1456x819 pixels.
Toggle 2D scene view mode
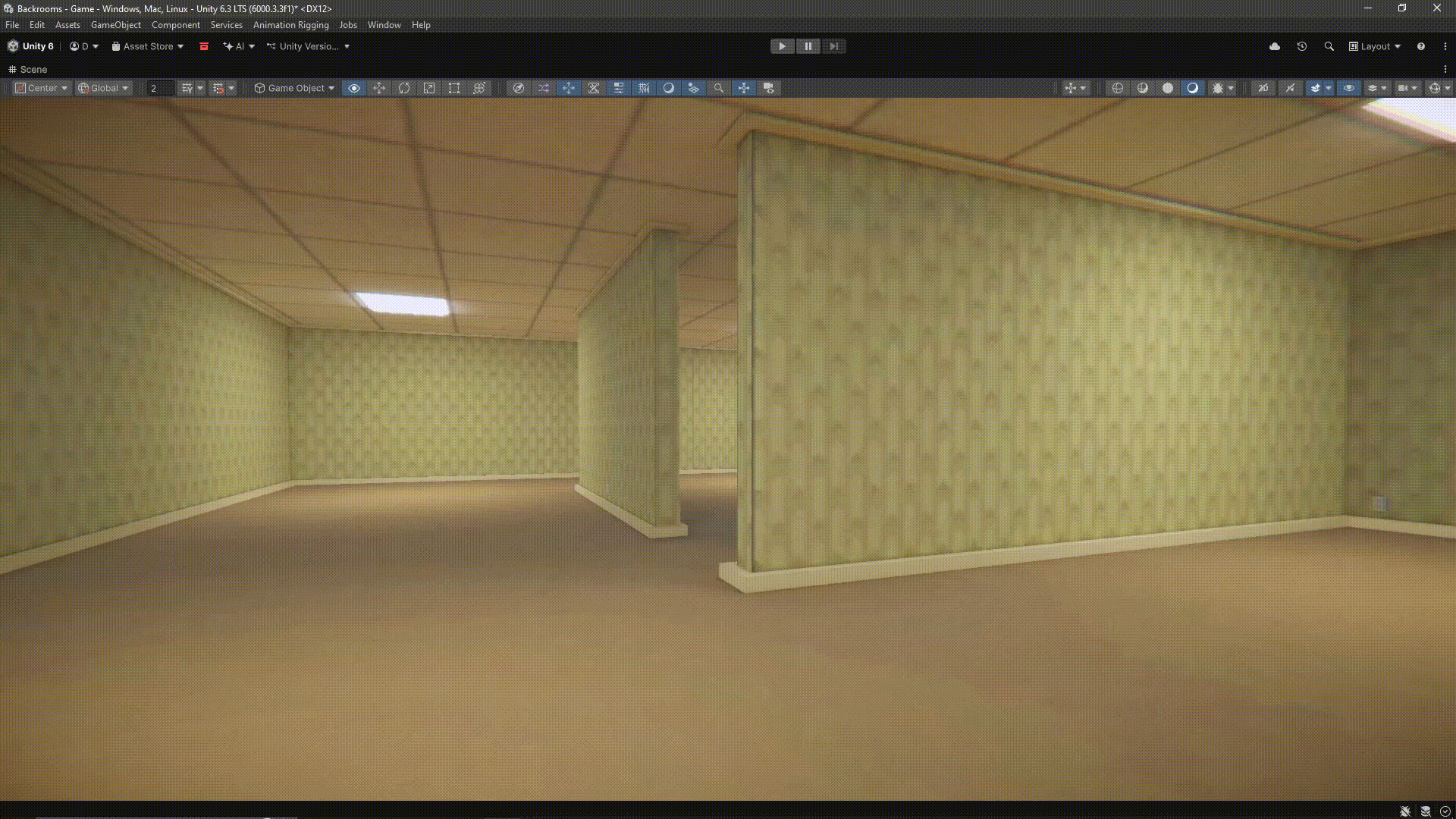pos(1263,88)
